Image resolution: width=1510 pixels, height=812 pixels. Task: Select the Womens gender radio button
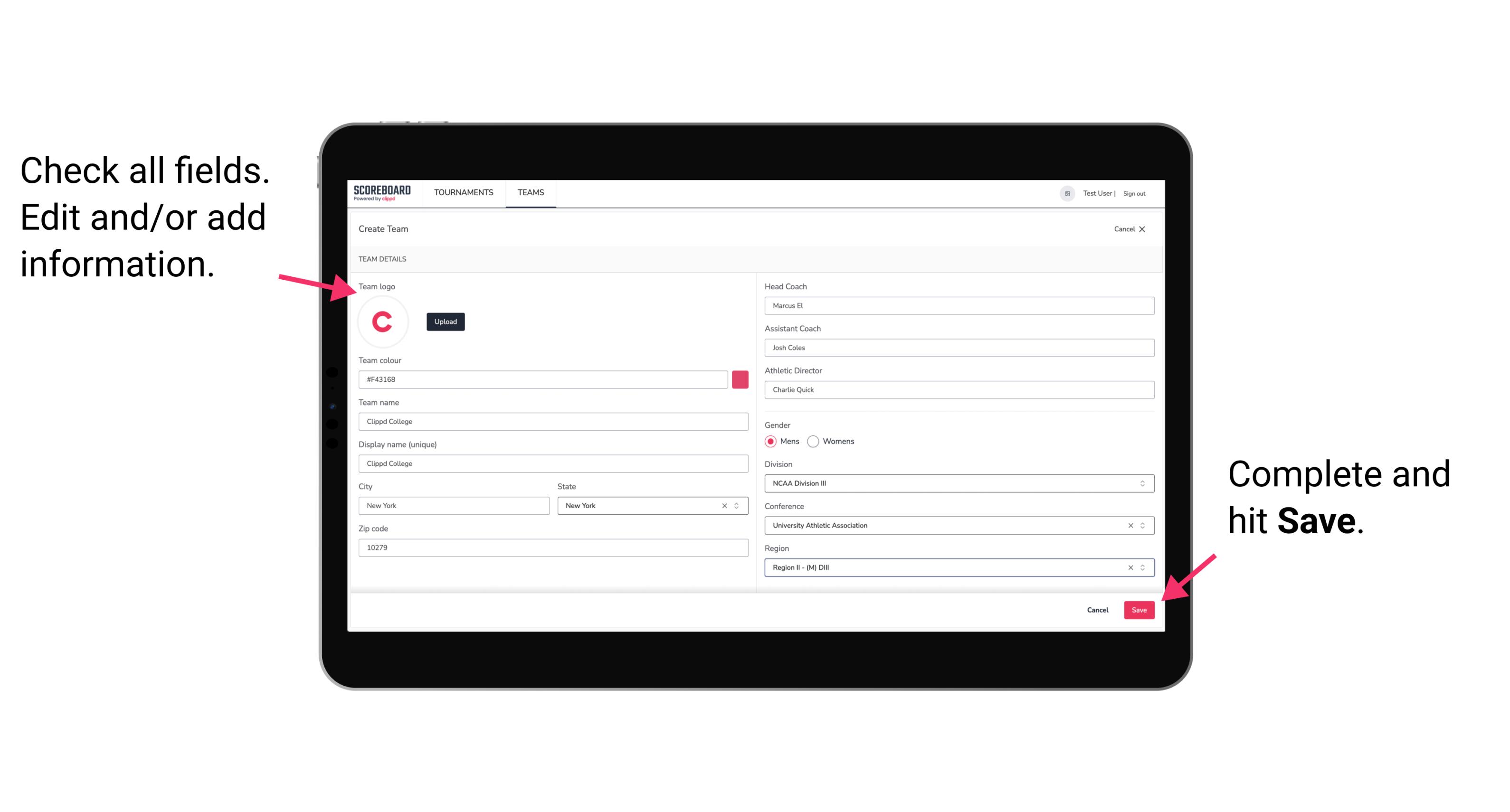pyautogui.click(x=814, y=441)
